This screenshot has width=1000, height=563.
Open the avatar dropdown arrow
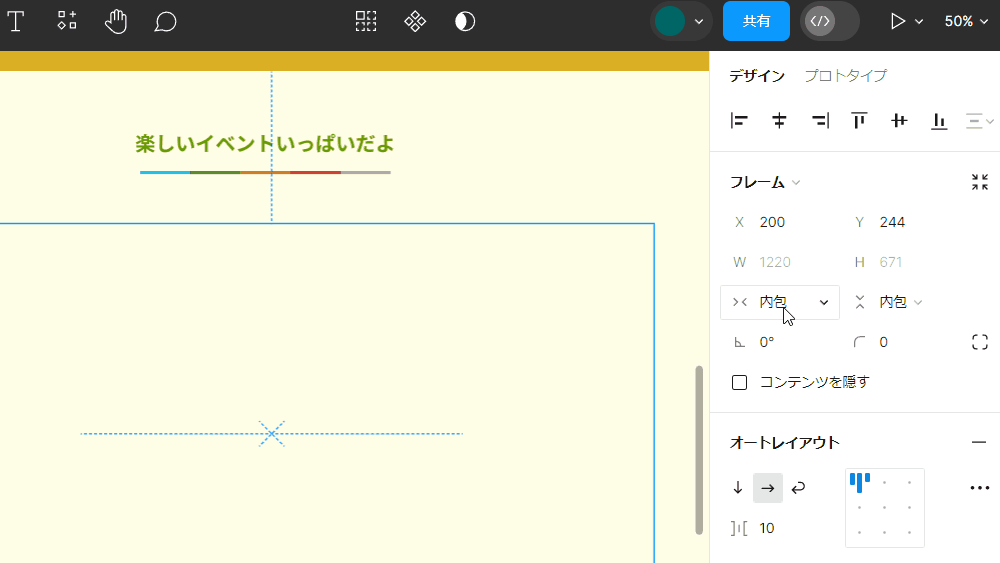click(699, 21)
